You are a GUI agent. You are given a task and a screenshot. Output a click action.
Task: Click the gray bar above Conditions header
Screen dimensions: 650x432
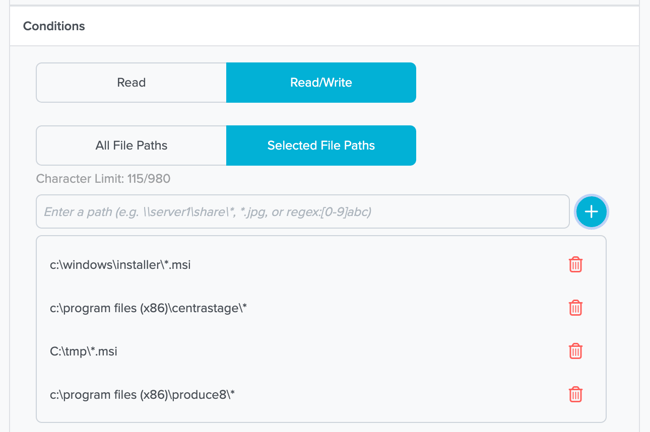[x=324, y=3]
